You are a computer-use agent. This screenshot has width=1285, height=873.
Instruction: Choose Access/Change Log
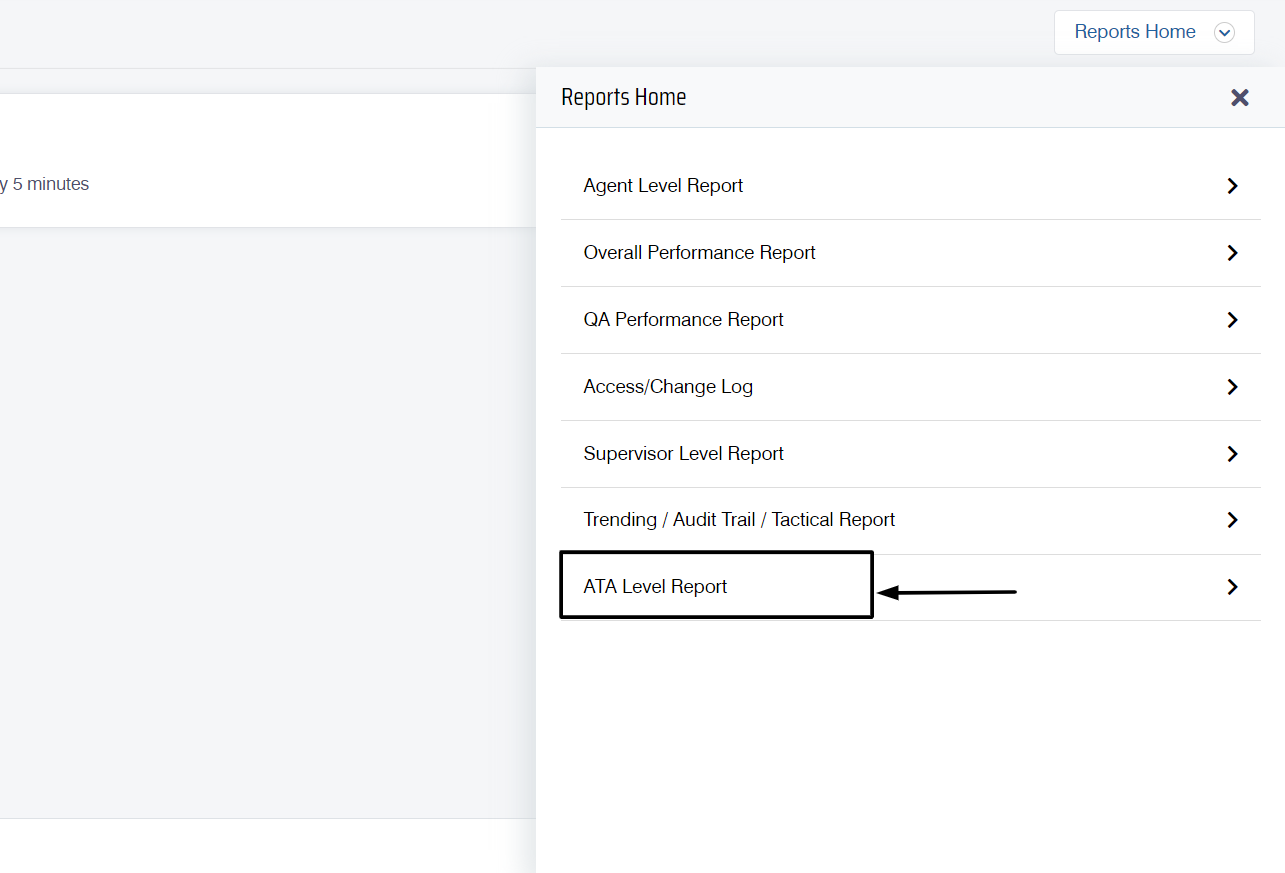pyautogui.click(x=910, y=387)
